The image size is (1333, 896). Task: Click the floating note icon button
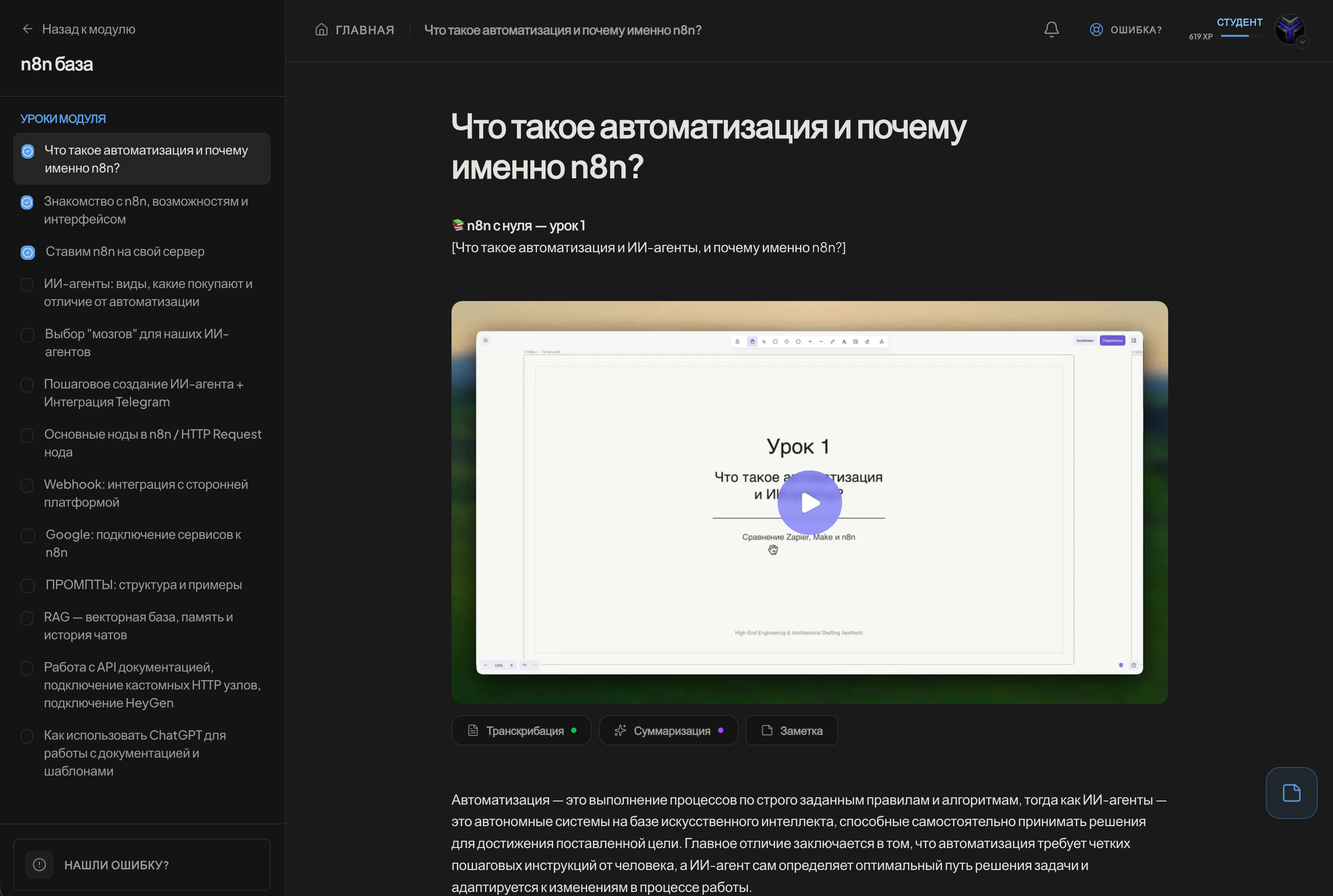click(x=1291, y=793)
